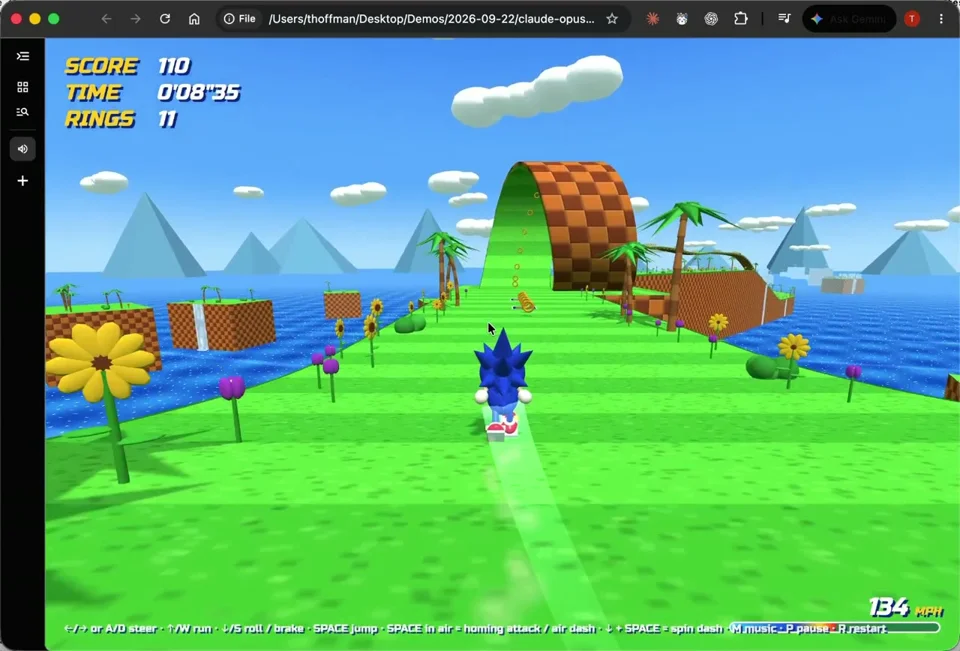
Task: Click the 'spin dash' control hint
Action: point(697,629)
